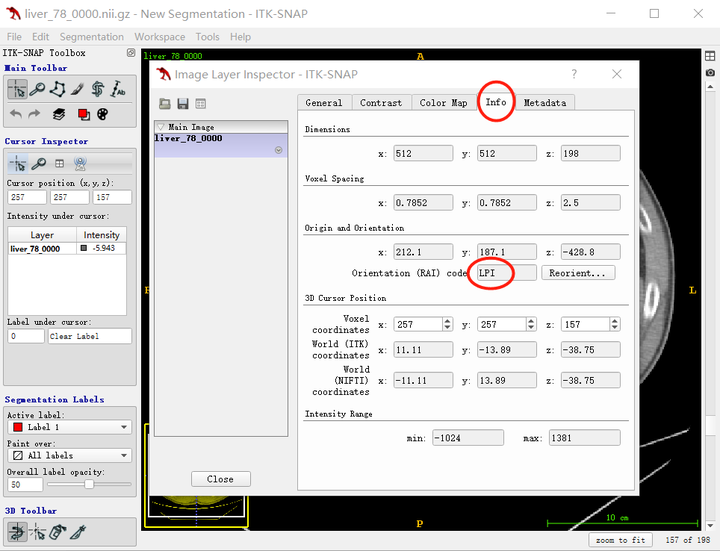Select the Paintbrush tool

point(77,89)
